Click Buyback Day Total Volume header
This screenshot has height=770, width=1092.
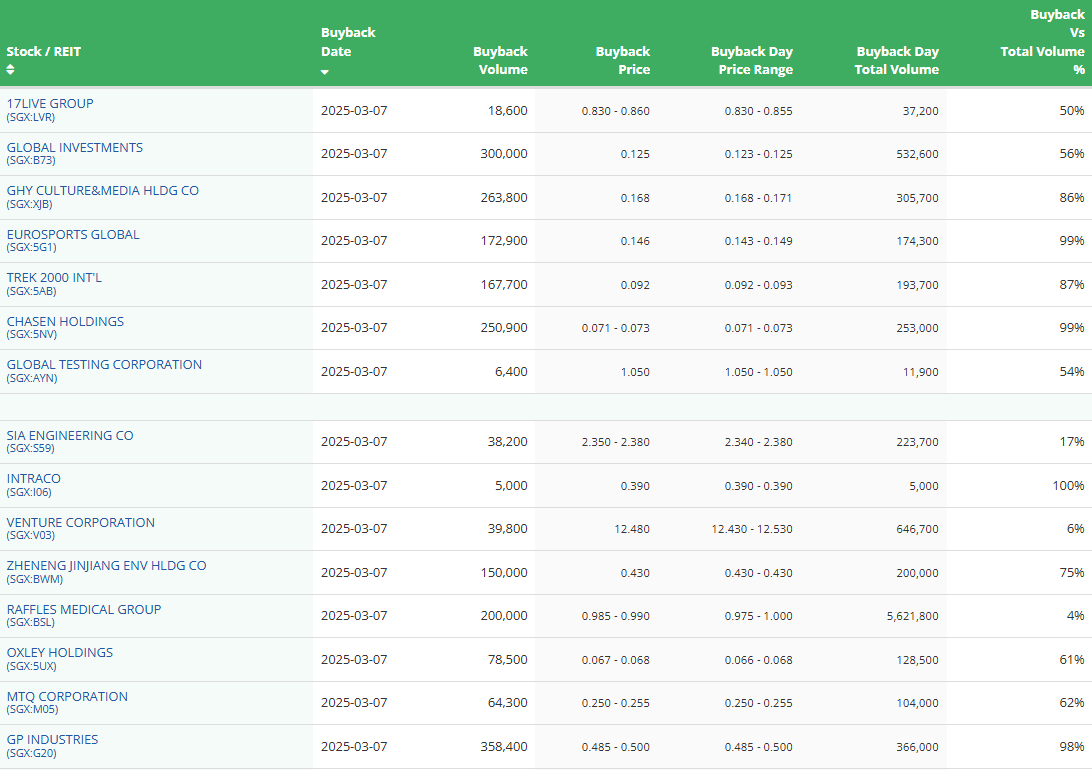coord(896,61)
